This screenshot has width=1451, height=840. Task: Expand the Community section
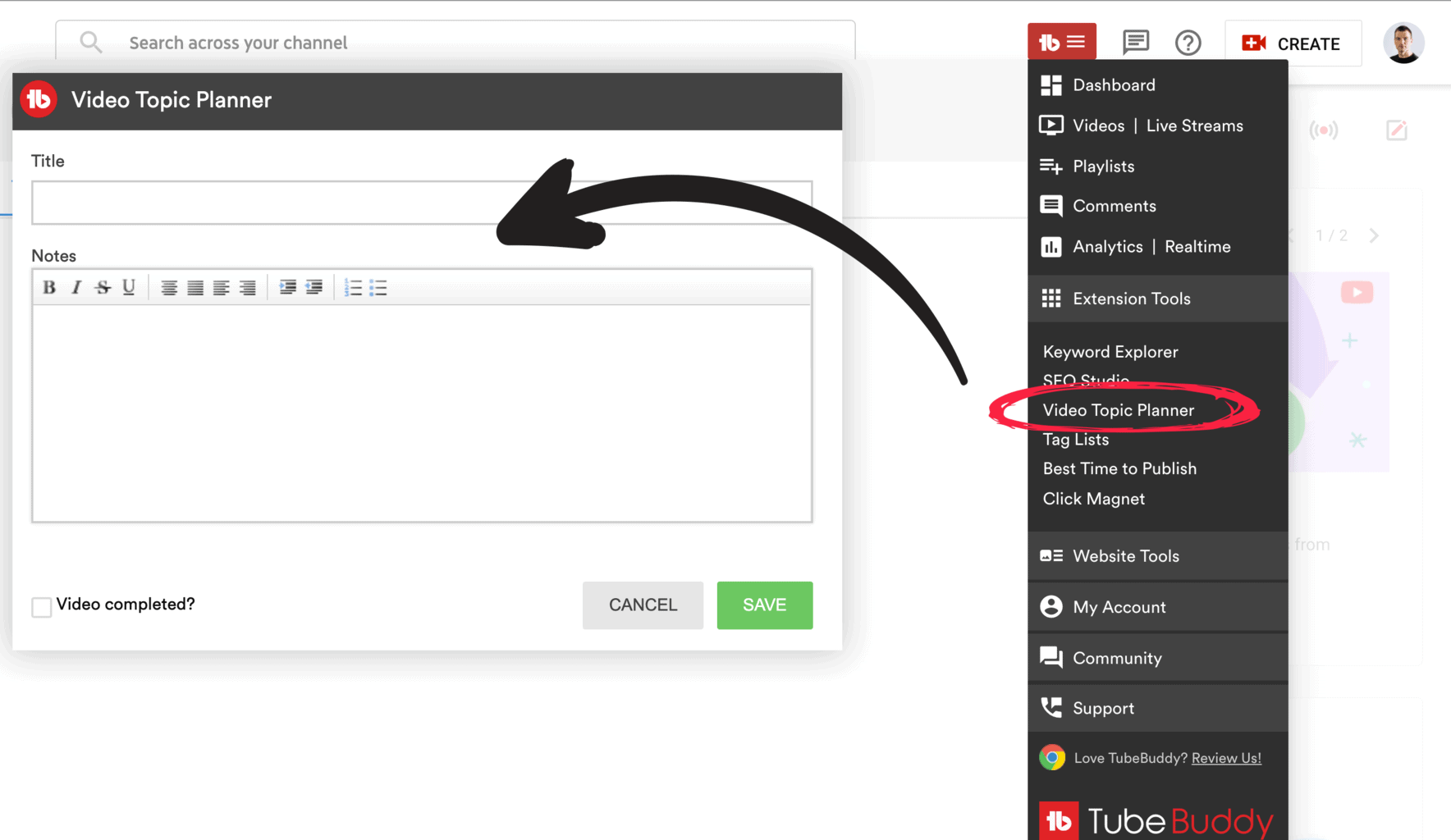click(x=1157, y=658)
